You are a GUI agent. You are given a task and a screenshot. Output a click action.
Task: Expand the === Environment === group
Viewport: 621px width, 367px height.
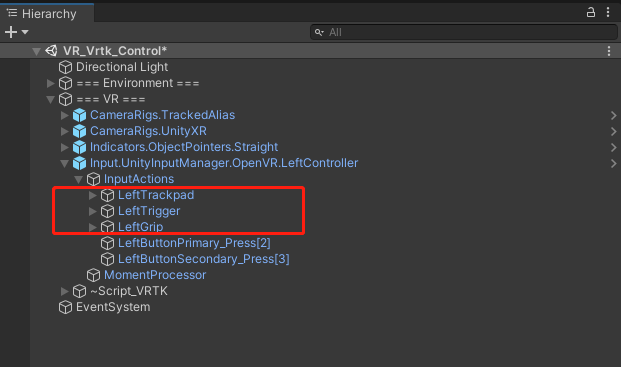50,83
